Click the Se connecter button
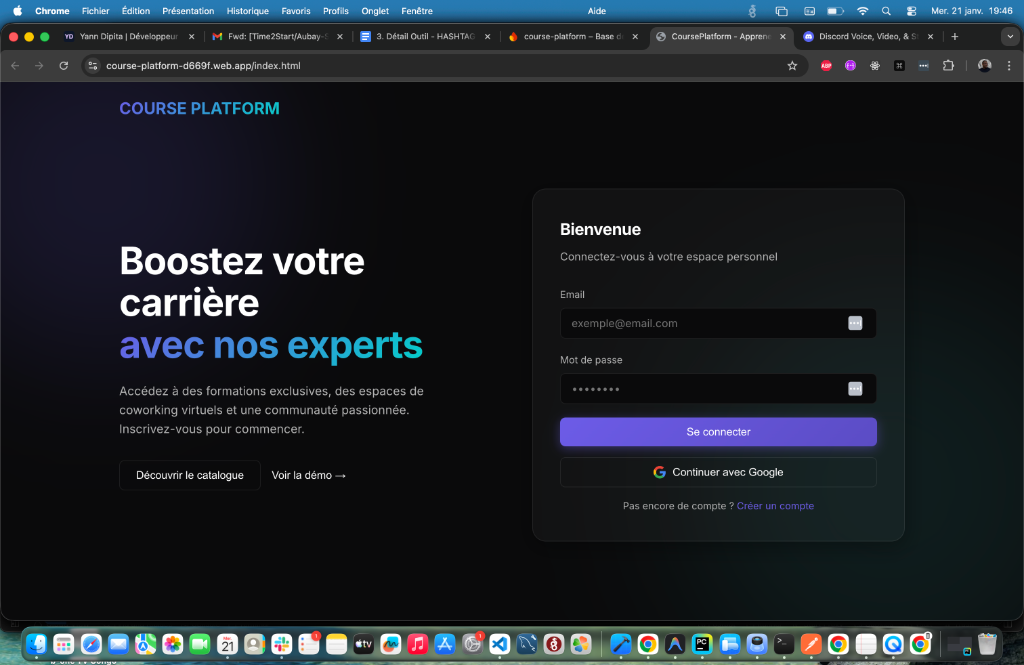This screenshot has width=1024, height=665. [x=718, y=432]
